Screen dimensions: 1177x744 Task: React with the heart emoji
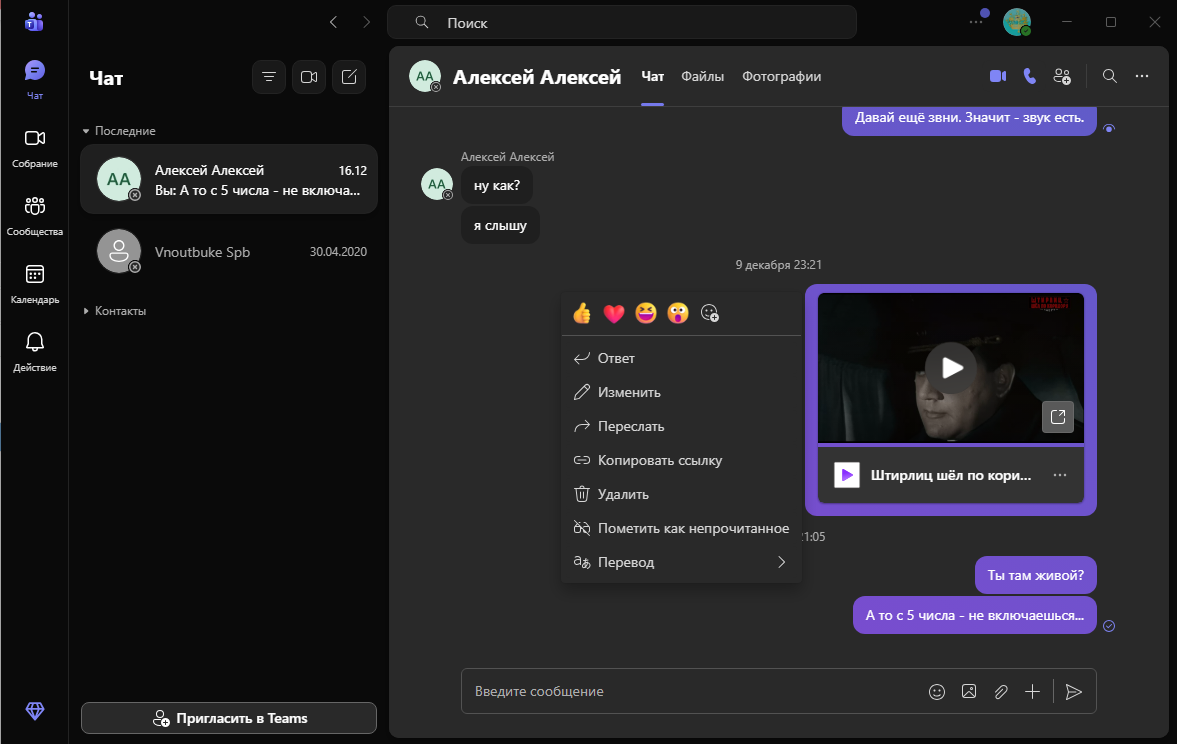(614, 314)
